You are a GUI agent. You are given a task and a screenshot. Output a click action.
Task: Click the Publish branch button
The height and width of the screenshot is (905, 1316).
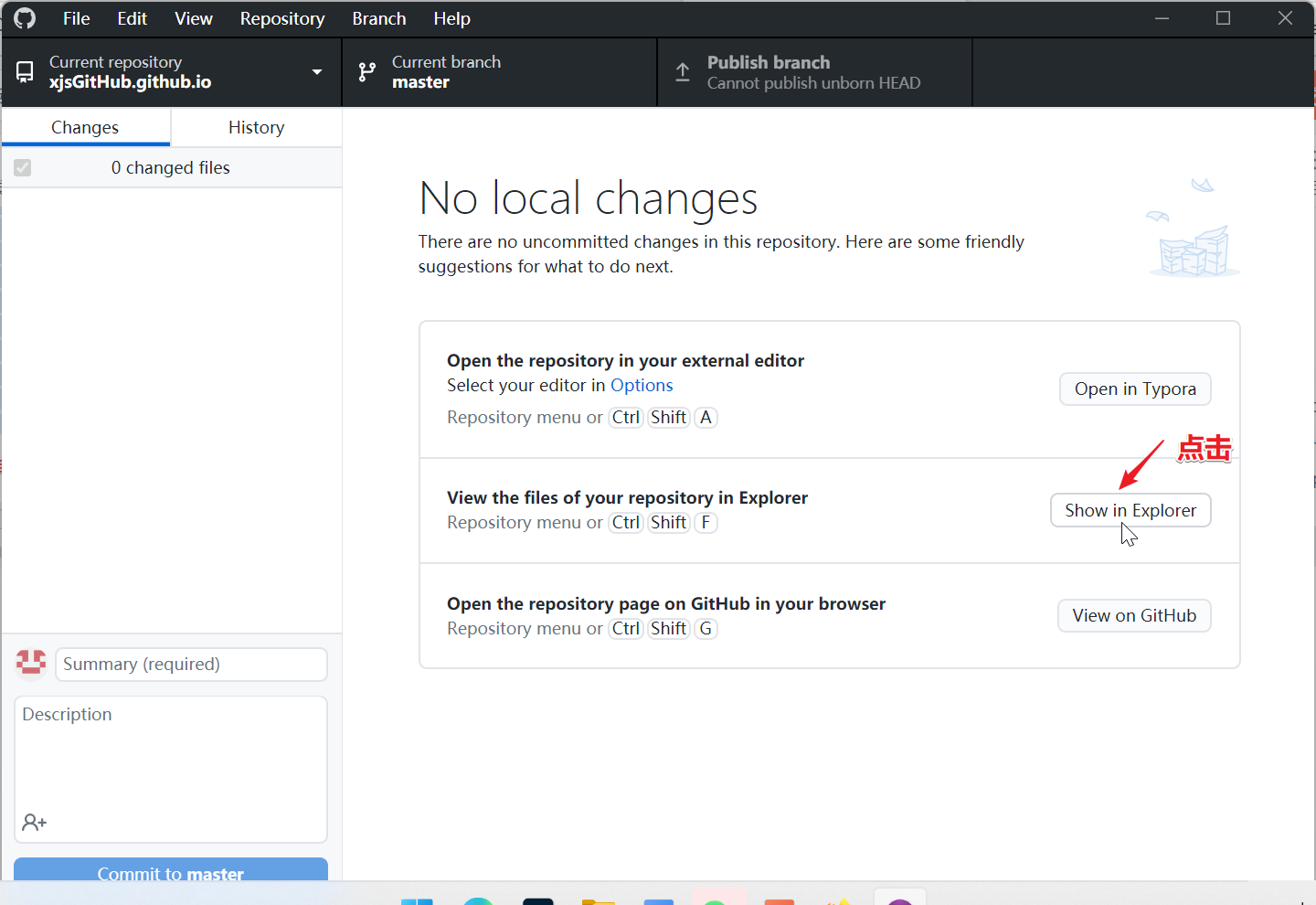(815, 72)
